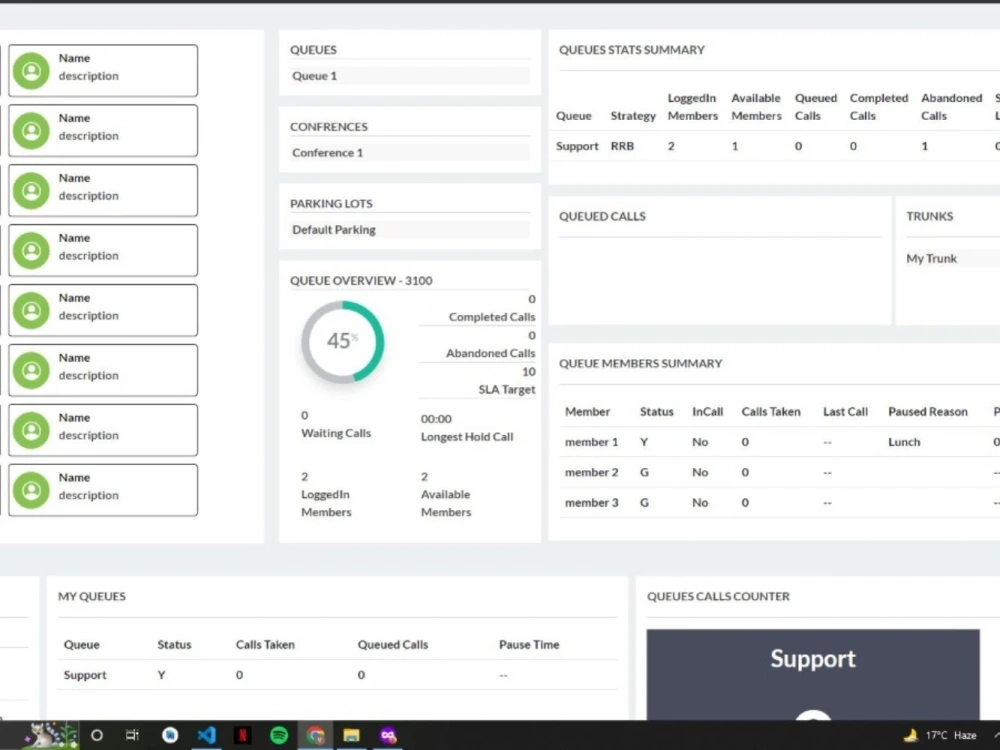This screenshot has width=1000, height=750.
Task: Select the member 3 row
Action: [779, 503]
